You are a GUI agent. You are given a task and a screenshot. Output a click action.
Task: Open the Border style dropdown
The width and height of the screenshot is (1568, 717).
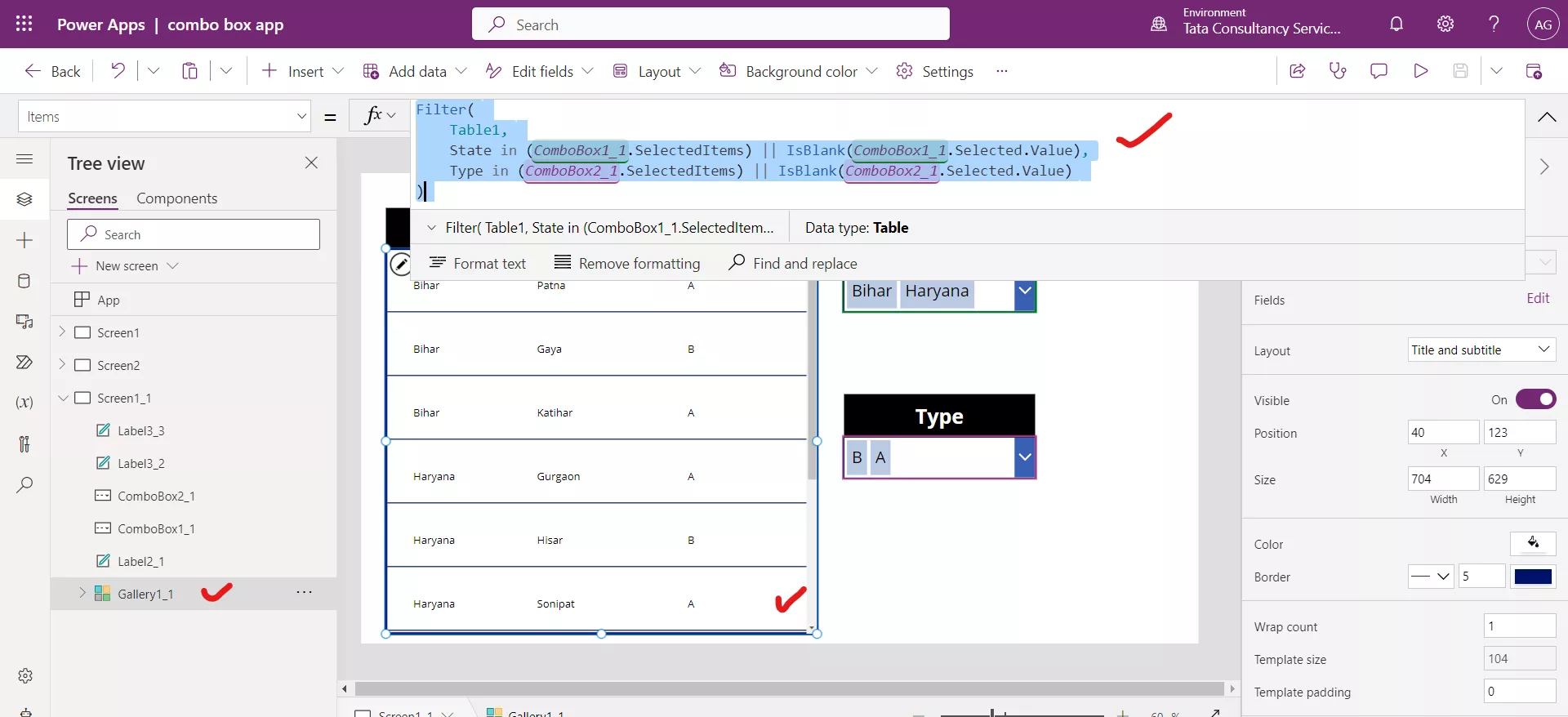coord(1431,577)
